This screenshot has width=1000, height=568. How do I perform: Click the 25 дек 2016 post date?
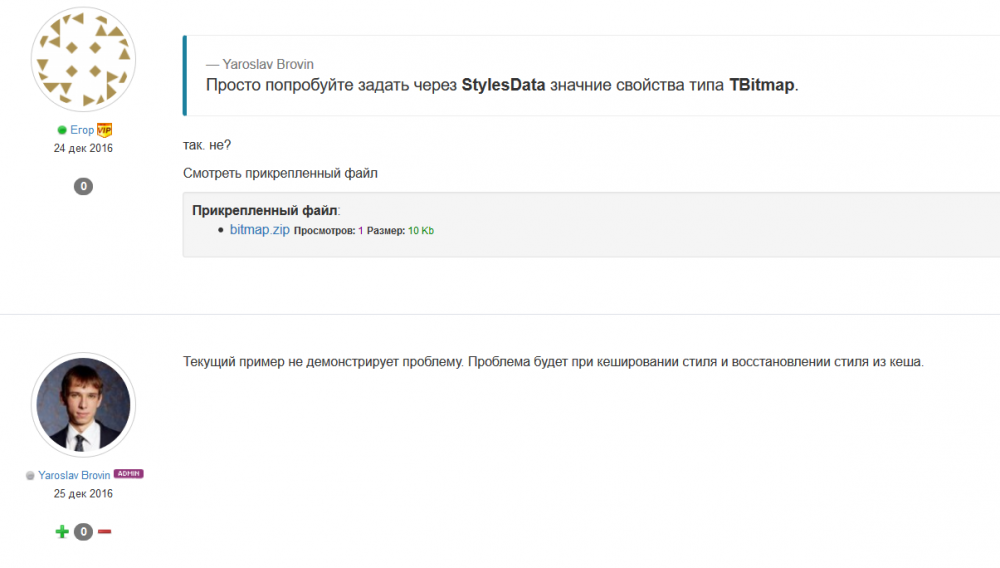pyautogui.click(x=83, y=493)
